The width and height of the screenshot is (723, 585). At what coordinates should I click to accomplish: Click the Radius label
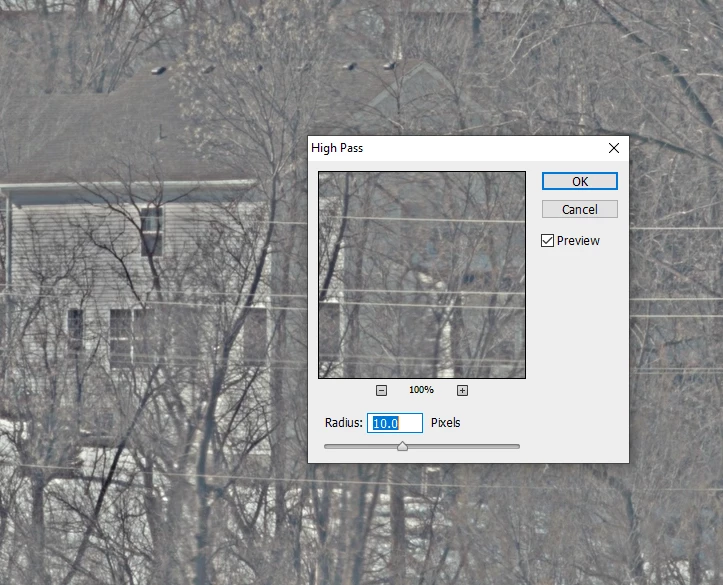(344, 423)
